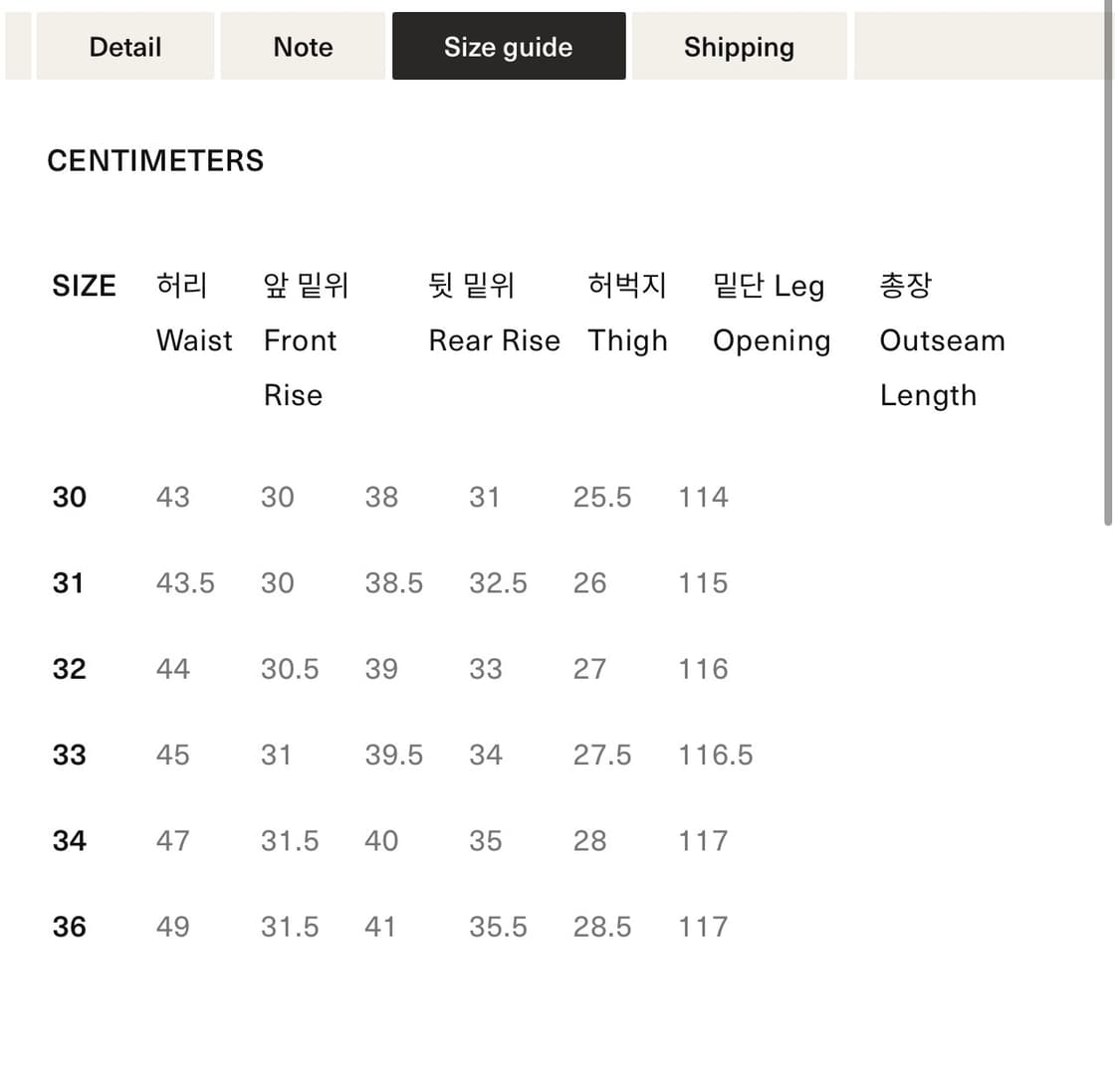Click the SIZE column header

click(x=84, y=287)
